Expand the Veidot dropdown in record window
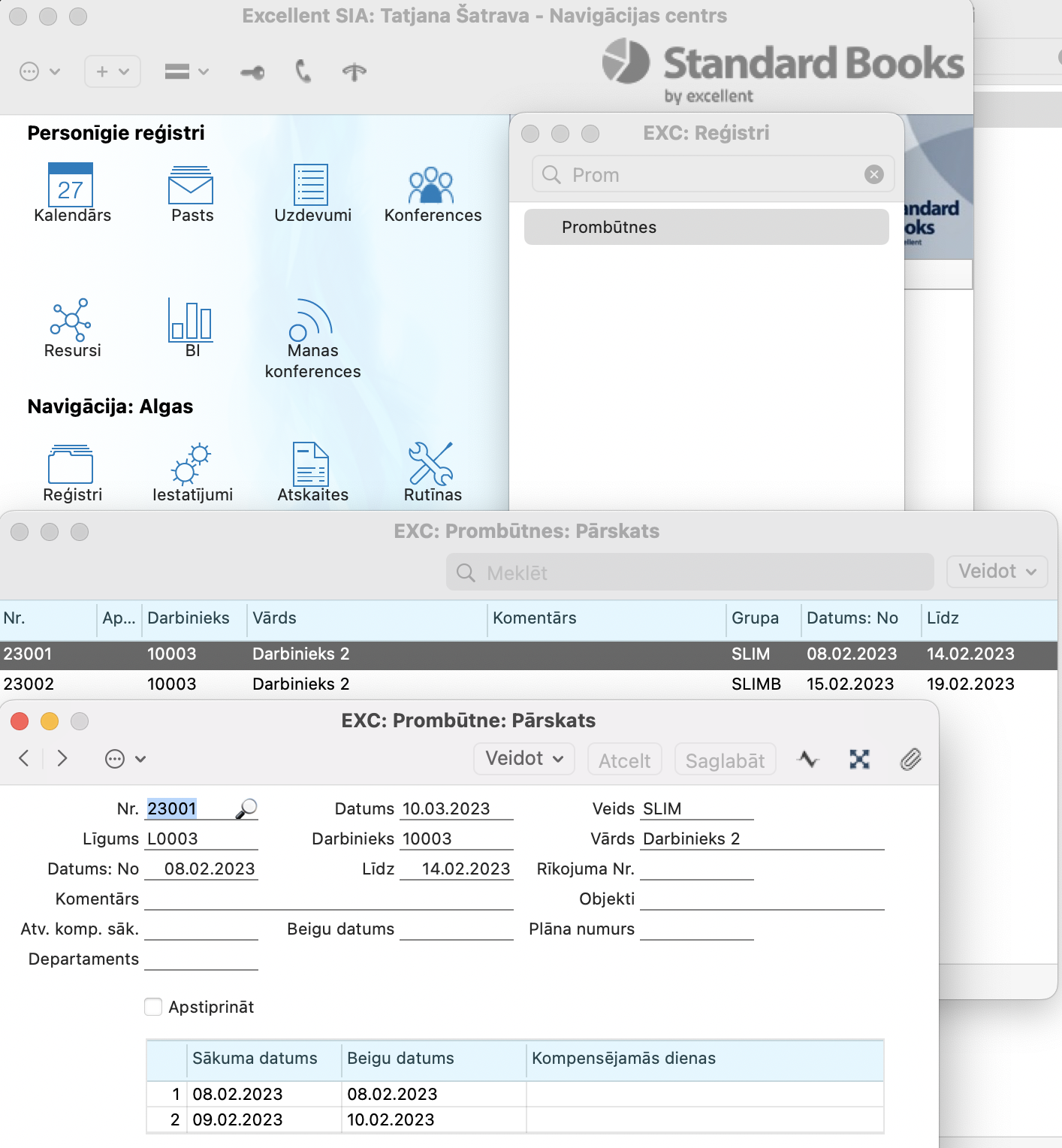1062x1148 pixels. coord(523,759)
